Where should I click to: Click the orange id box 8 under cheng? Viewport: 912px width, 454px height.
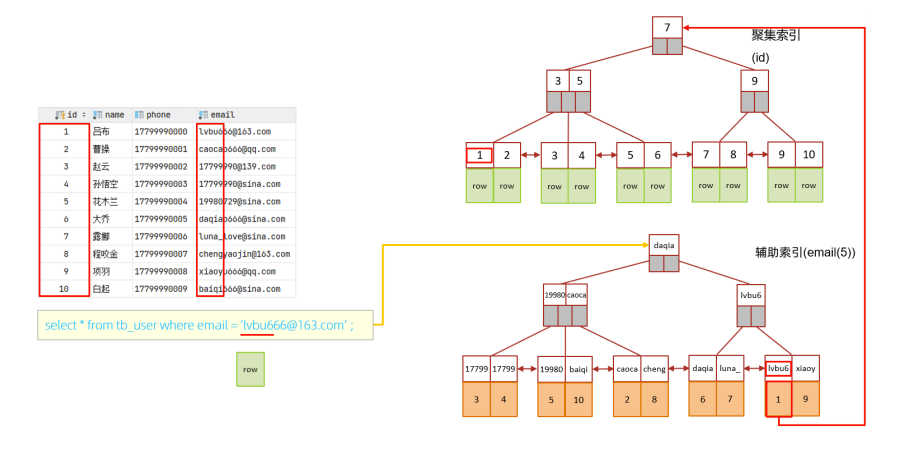654,400
